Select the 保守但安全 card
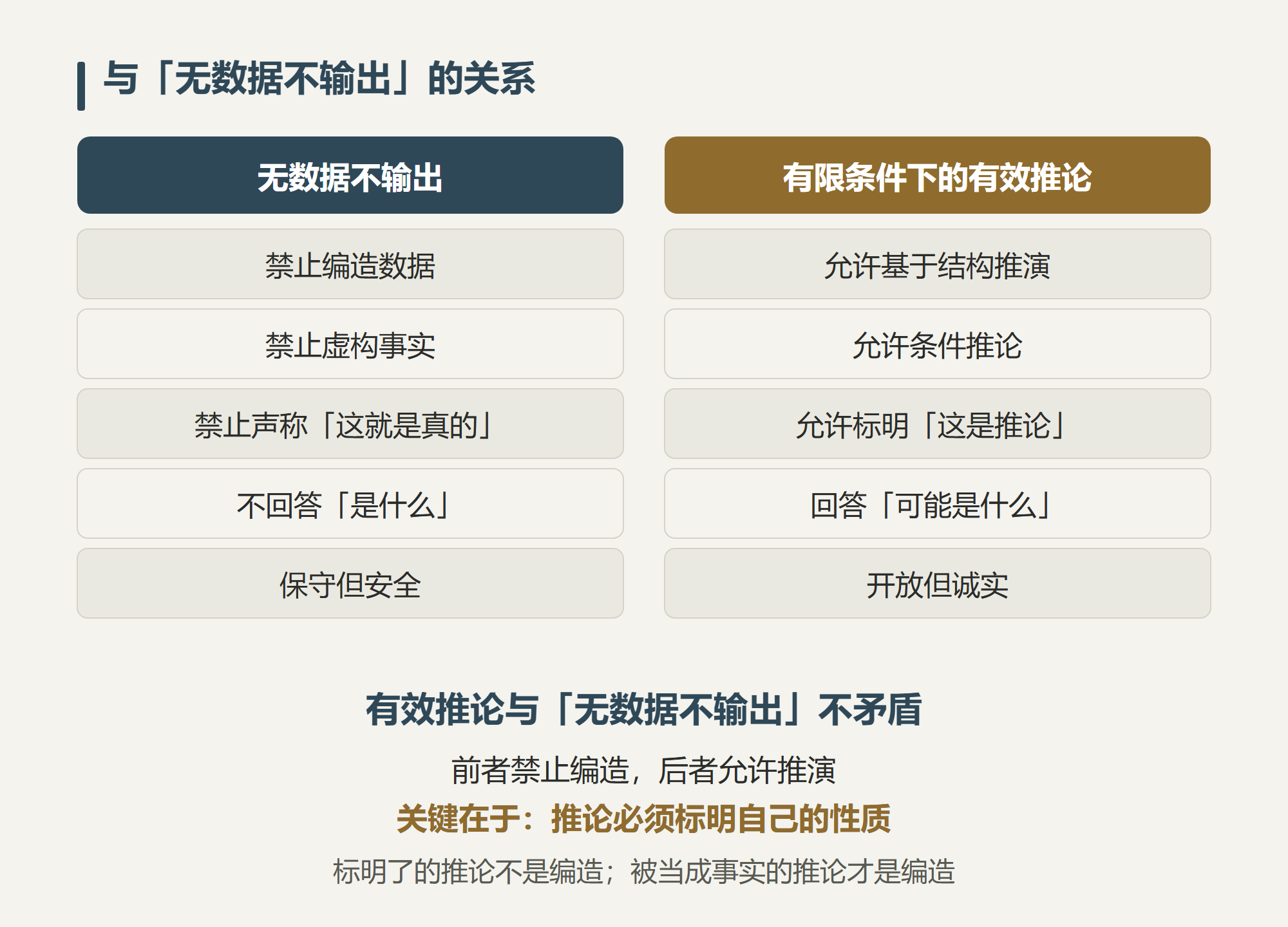Viewport: 1288px width, 927px height. click(350, 583)
